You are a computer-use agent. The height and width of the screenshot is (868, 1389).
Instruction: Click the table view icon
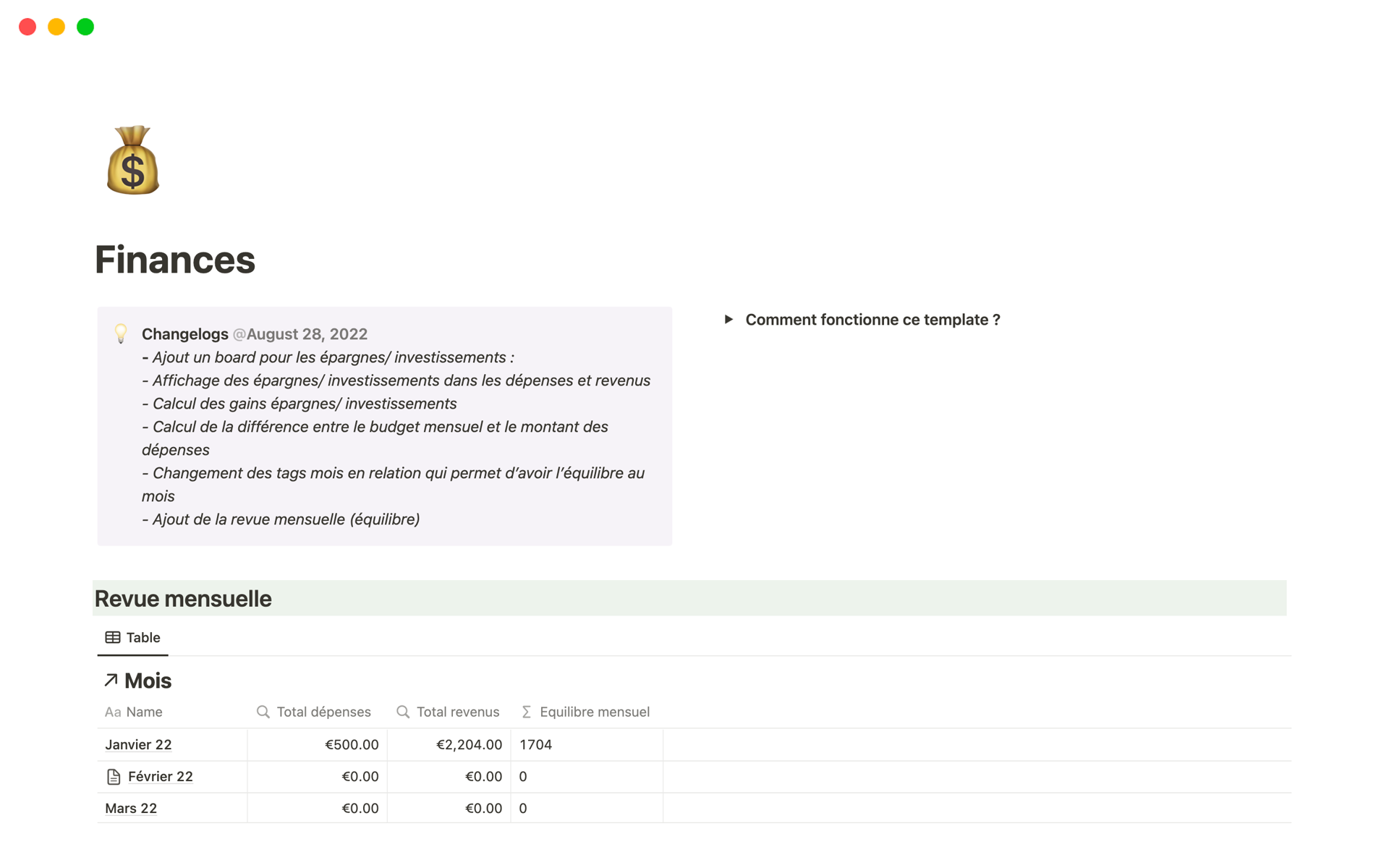tap(113, 637)
